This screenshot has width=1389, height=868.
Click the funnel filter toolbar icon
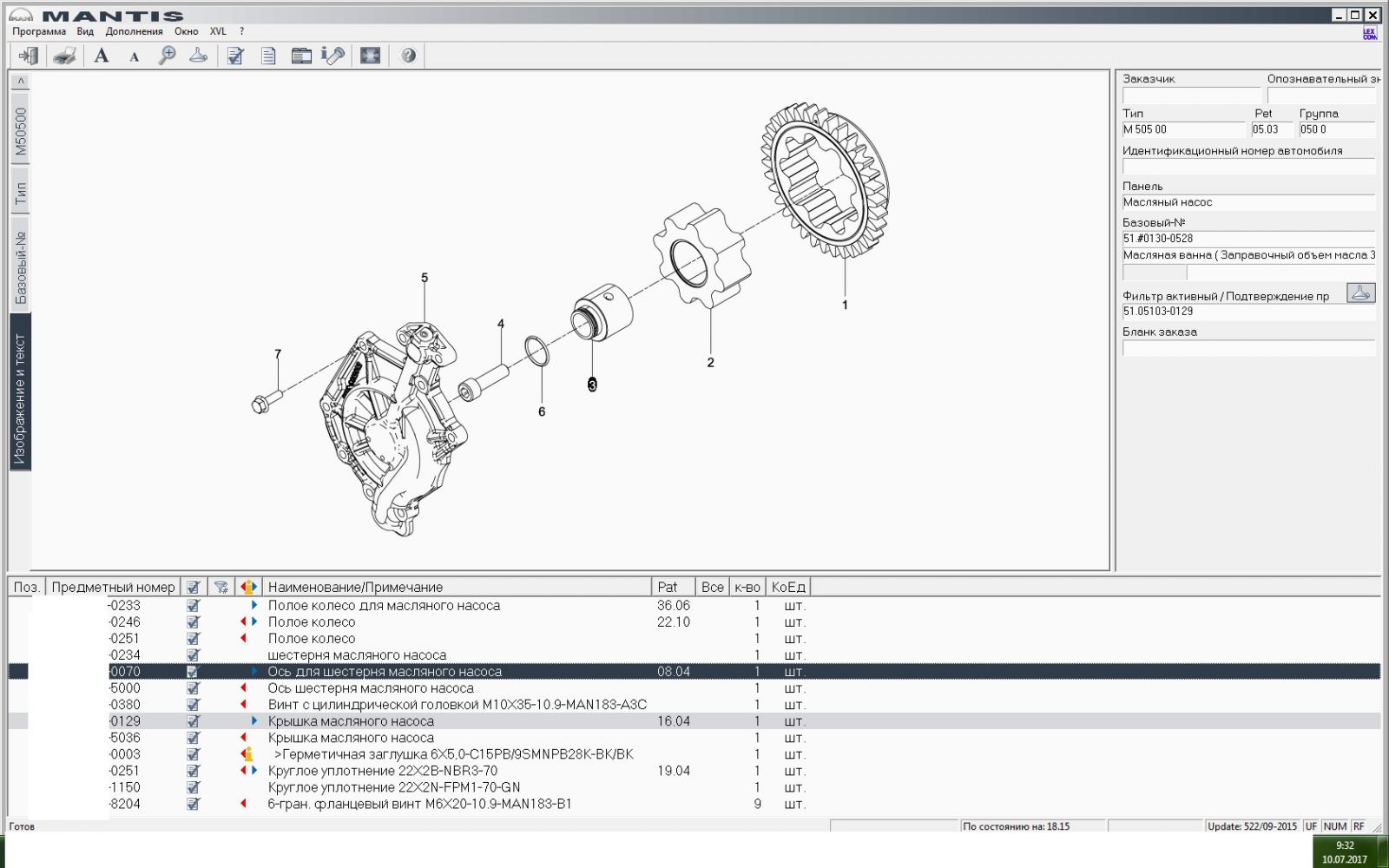(199, 56)
